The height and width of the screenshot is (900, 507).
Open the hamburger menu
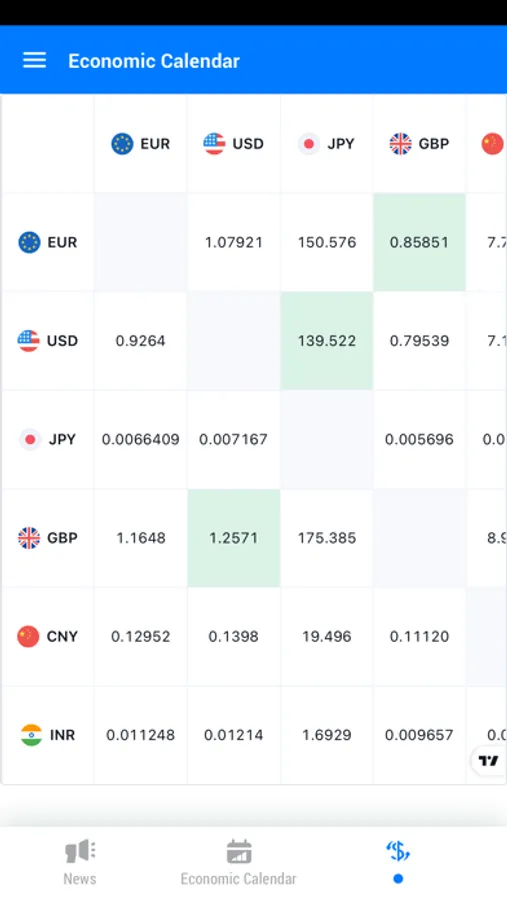click(34, 60)
